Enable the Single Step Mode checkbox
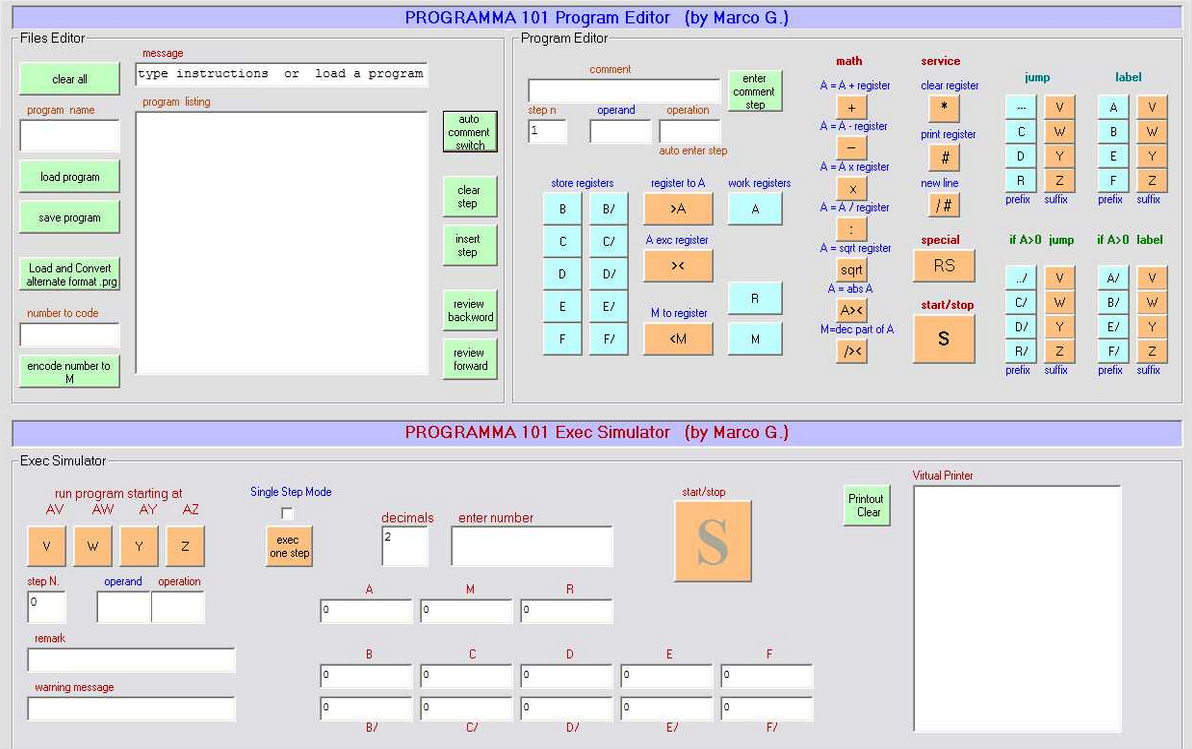The width and height of the screenshot is (1192, 749). [288, 513]
